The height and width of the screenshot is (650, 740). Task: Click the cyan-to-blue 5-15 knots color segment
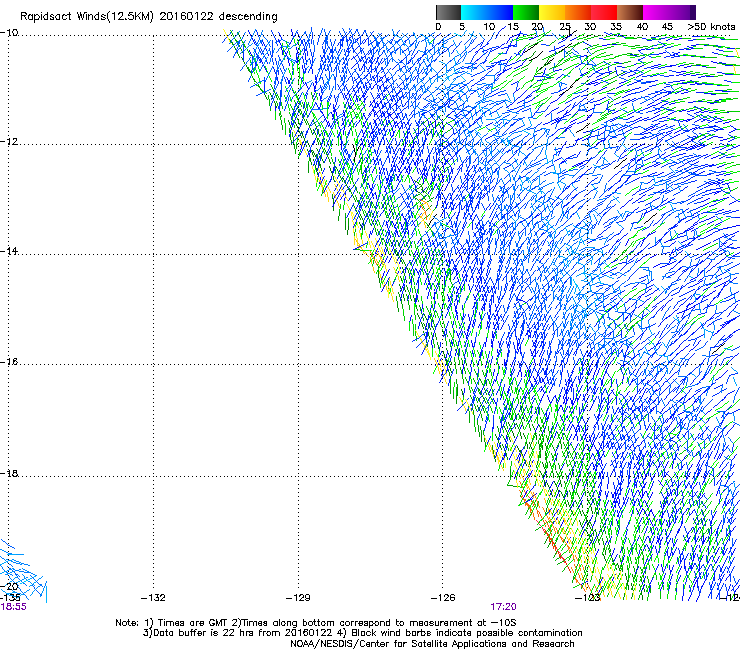pyautogui.click(x=487, y=12)
